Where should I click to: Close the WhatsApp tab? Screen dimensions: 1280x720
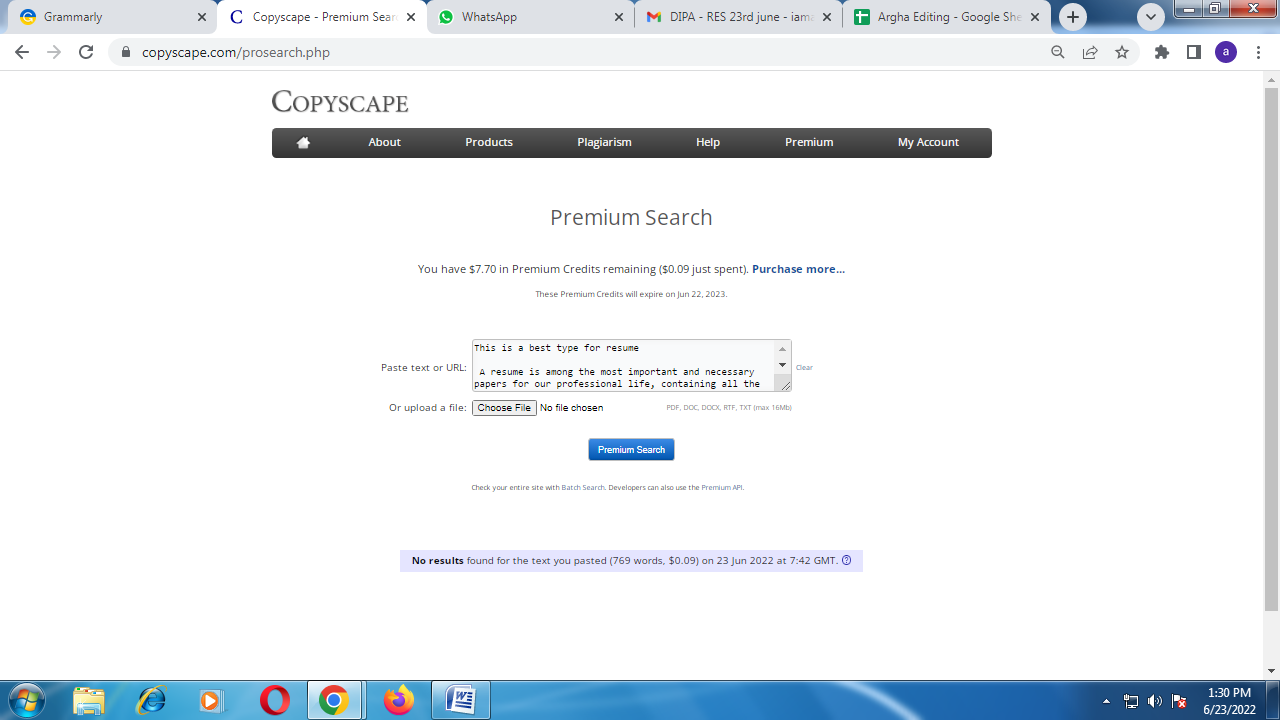tap(619, 17)
